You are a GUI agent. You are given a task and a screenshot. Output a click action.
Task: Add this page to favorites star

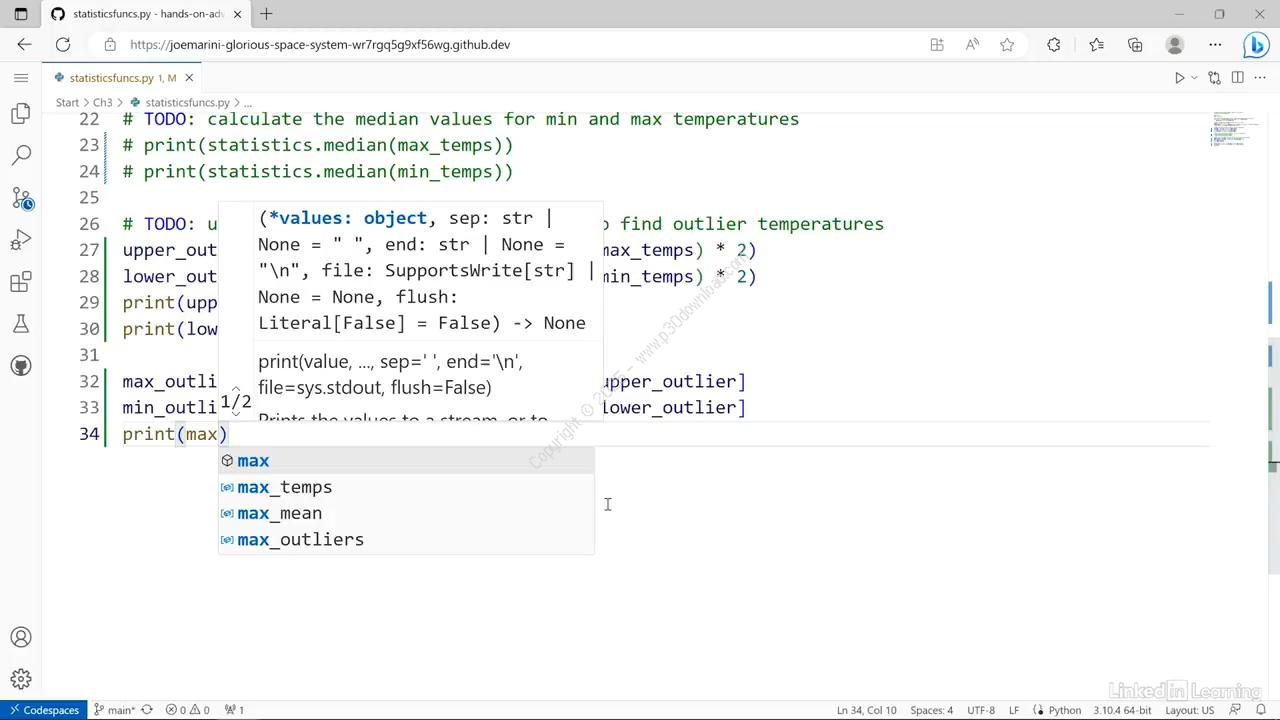click(1007, 44)
